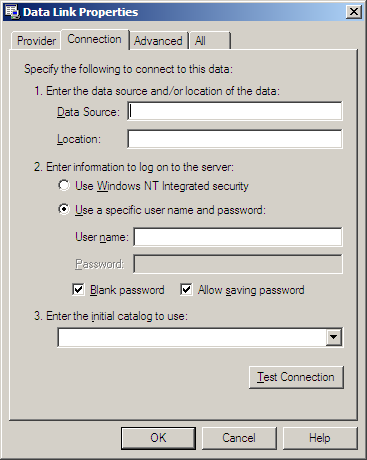Close the Data Link Properties dialog
Screen dimensions: 367x460
(354, 12)
